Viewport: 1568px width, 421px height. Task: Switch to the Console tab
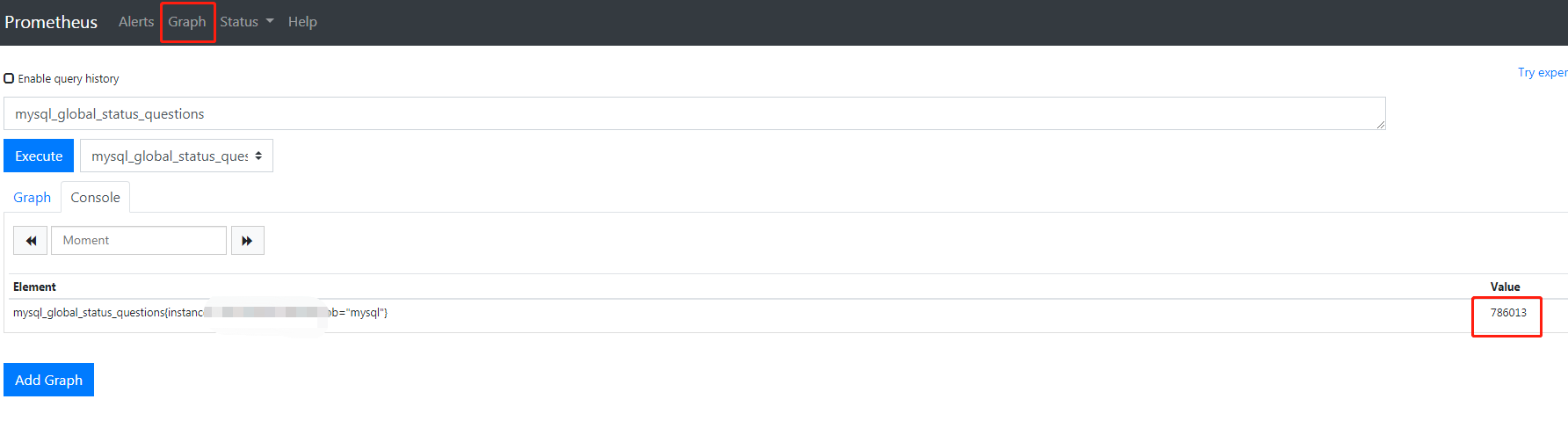pos(96,198)
